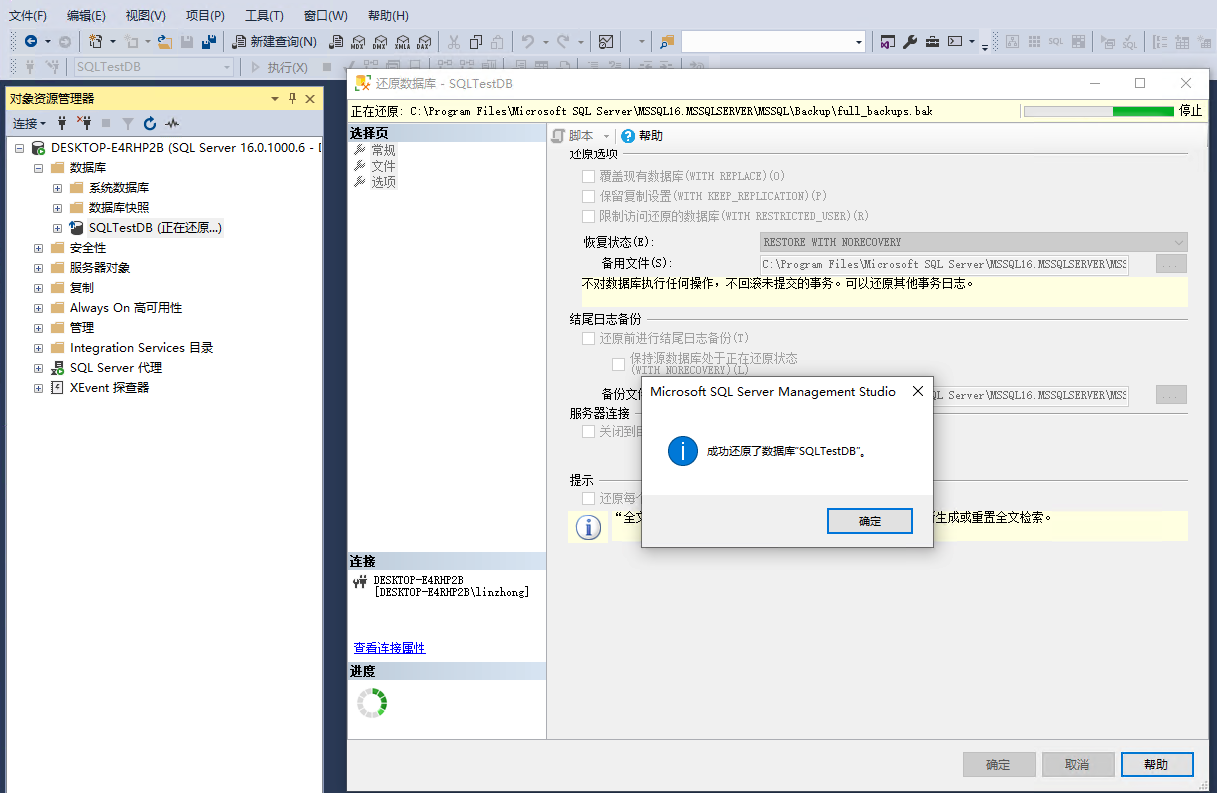Click the 取消 button in restore dialog

1077,764
